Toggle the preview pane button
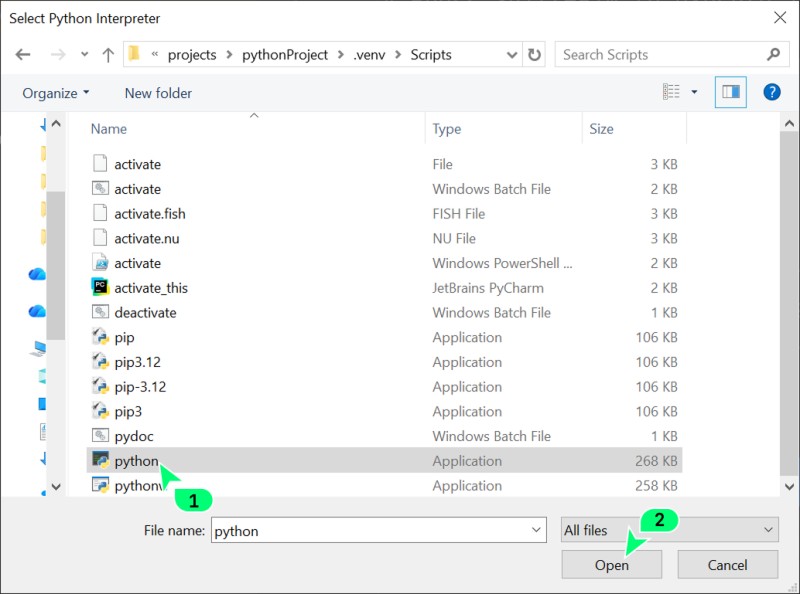The image size is (800, 594). [730, 92]
